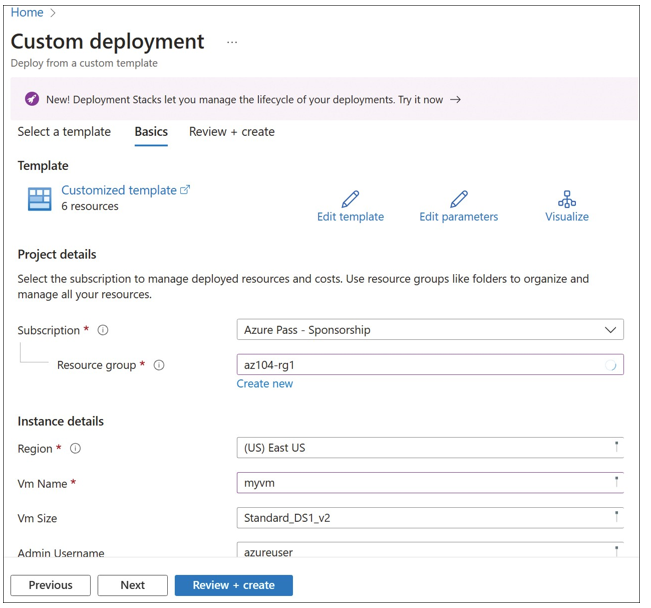Viewport: 651px width, 608px height.
Task: Click the Instance details heading
Action: click(61, 421)
